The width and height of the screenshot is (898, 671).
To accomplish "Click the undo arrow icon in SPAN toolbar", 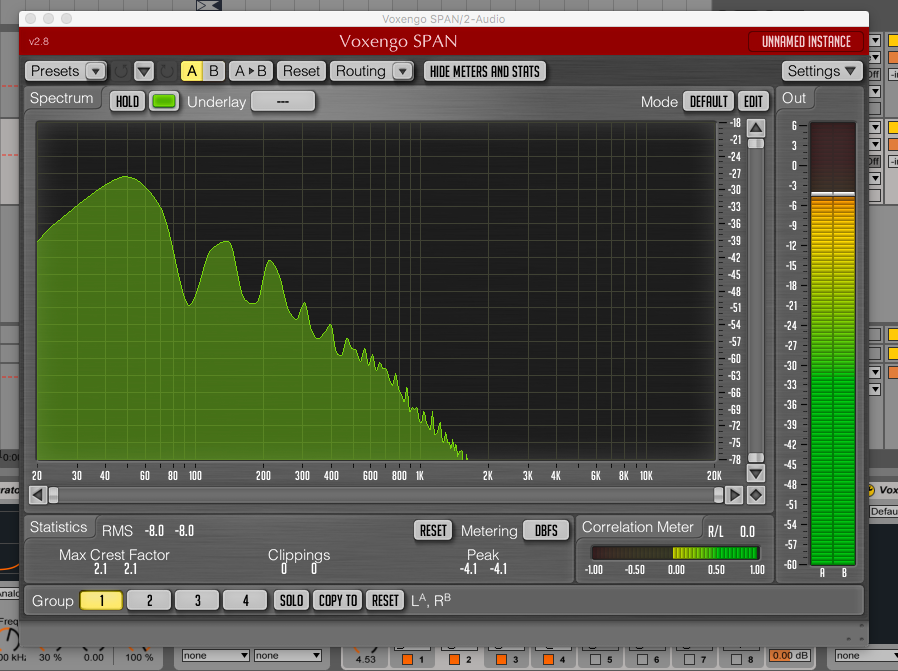I will 121,72.
